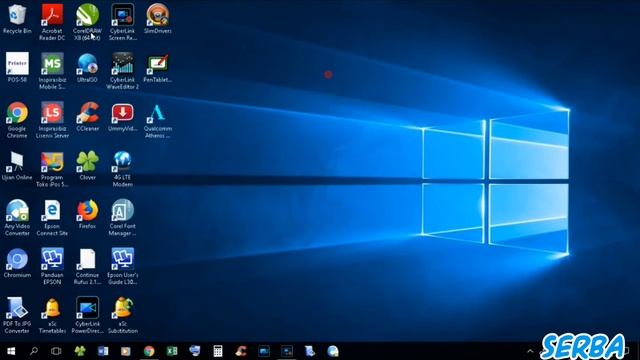
Task: Show hidden system tray icons
Action: [530, 351]
